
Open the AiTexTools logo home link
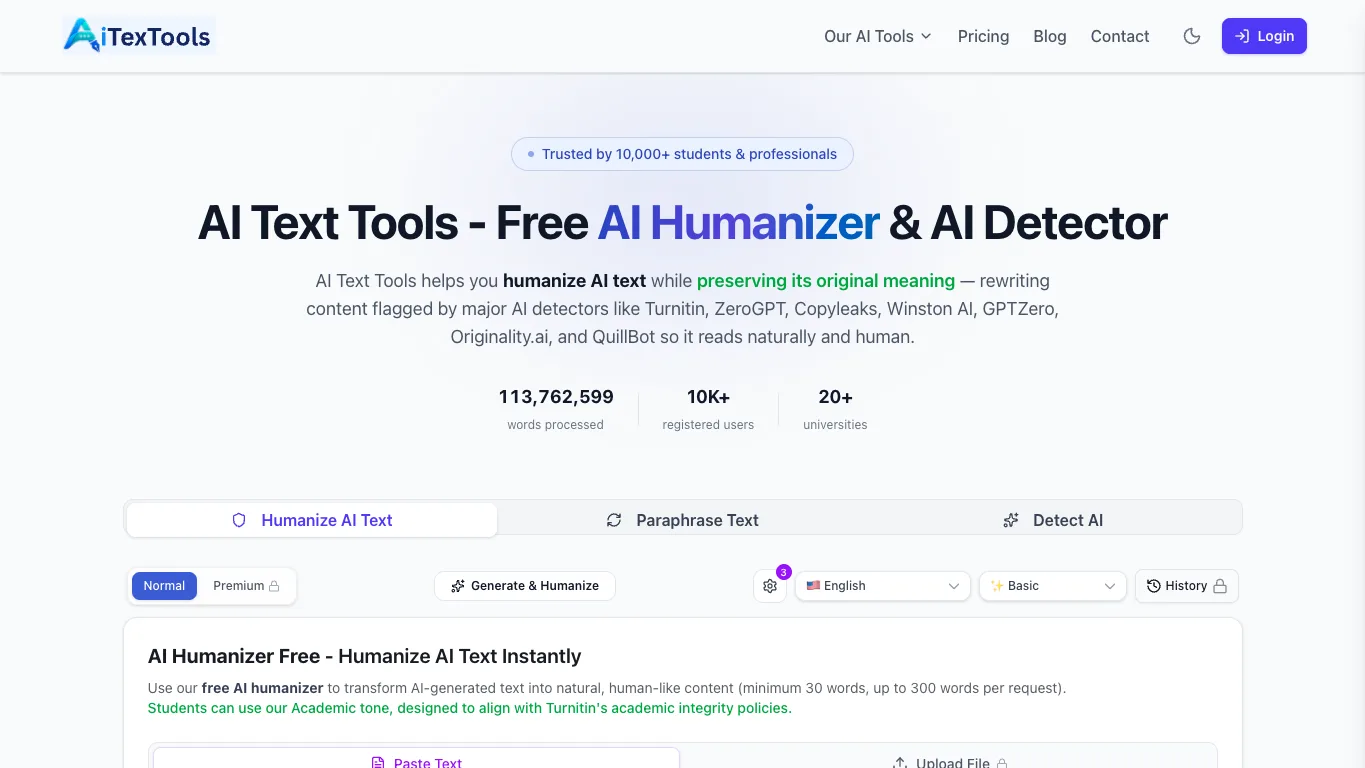pyautogui.click(x=138, y=36)
